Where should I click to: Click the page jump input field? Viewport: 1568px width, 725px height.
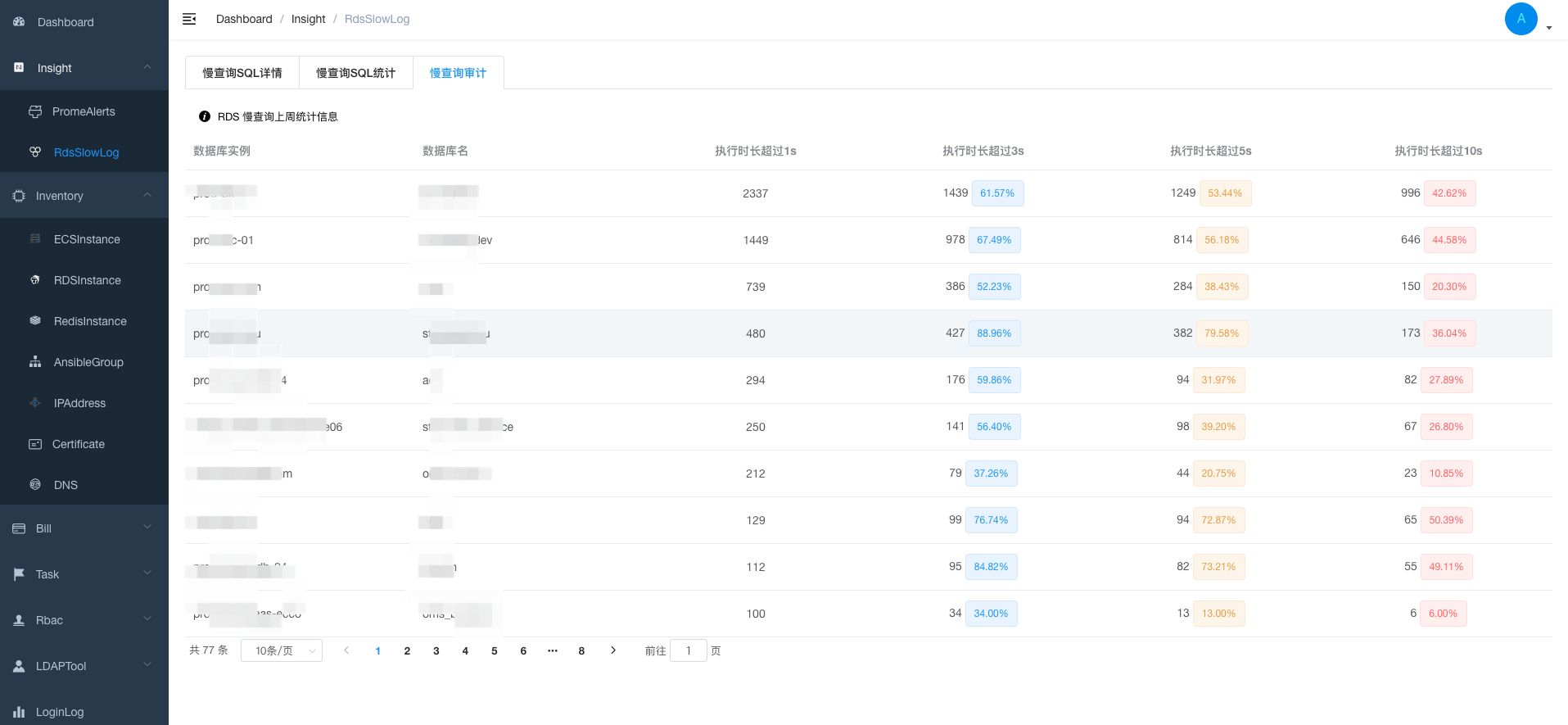[x=689, y=650]
